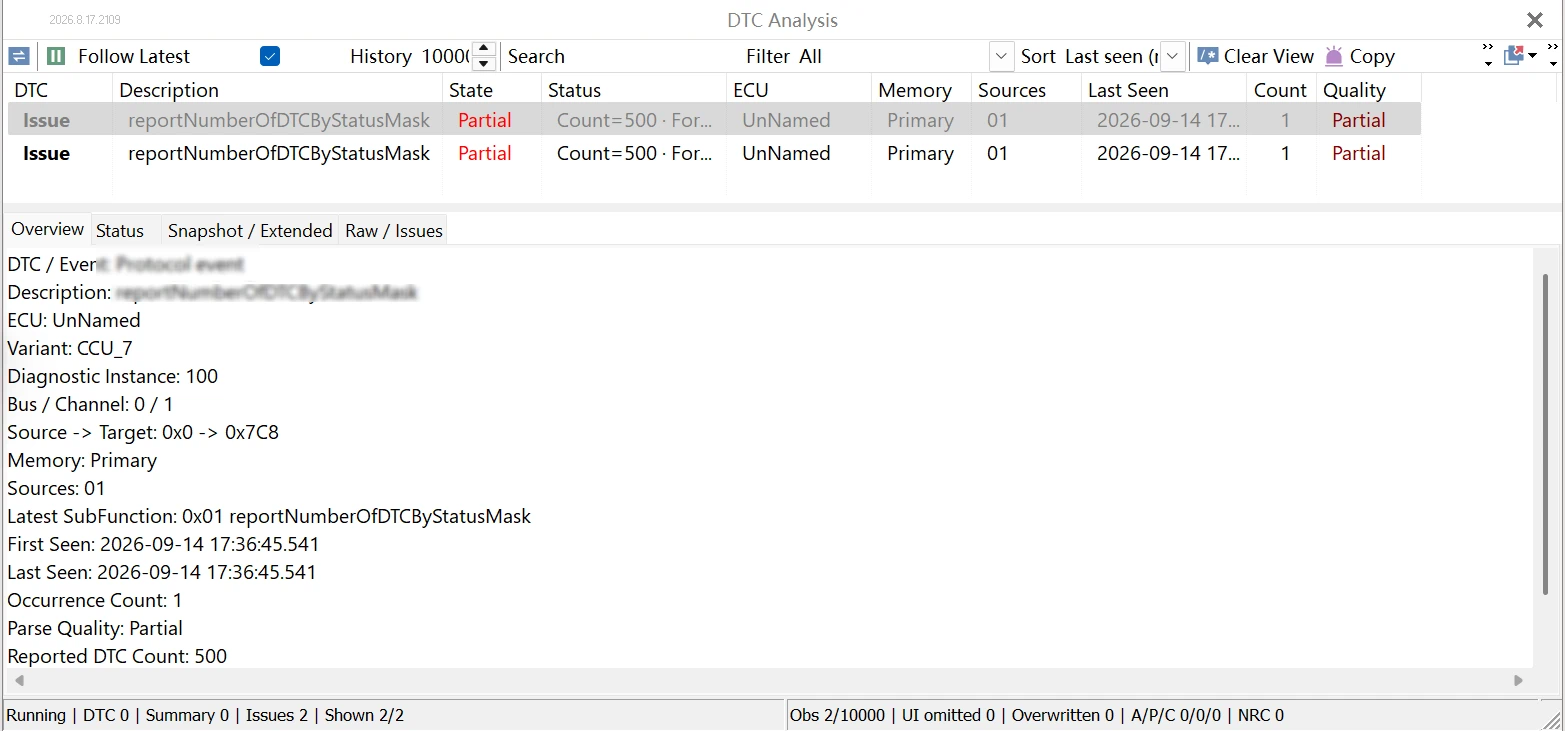Click the State column header
This screenshot has height=731, width=1565.
[x=492, y=90]
